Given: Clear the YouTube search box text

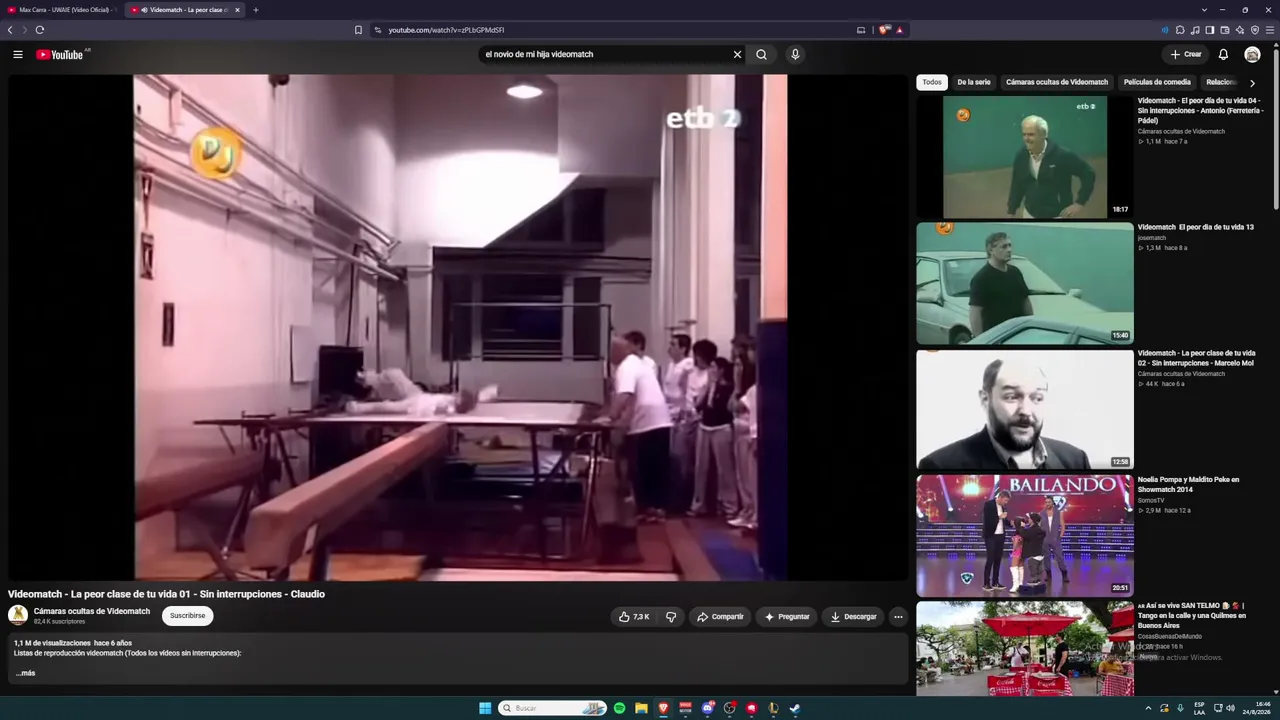Looking at the screenshot, I should point(737,54).
